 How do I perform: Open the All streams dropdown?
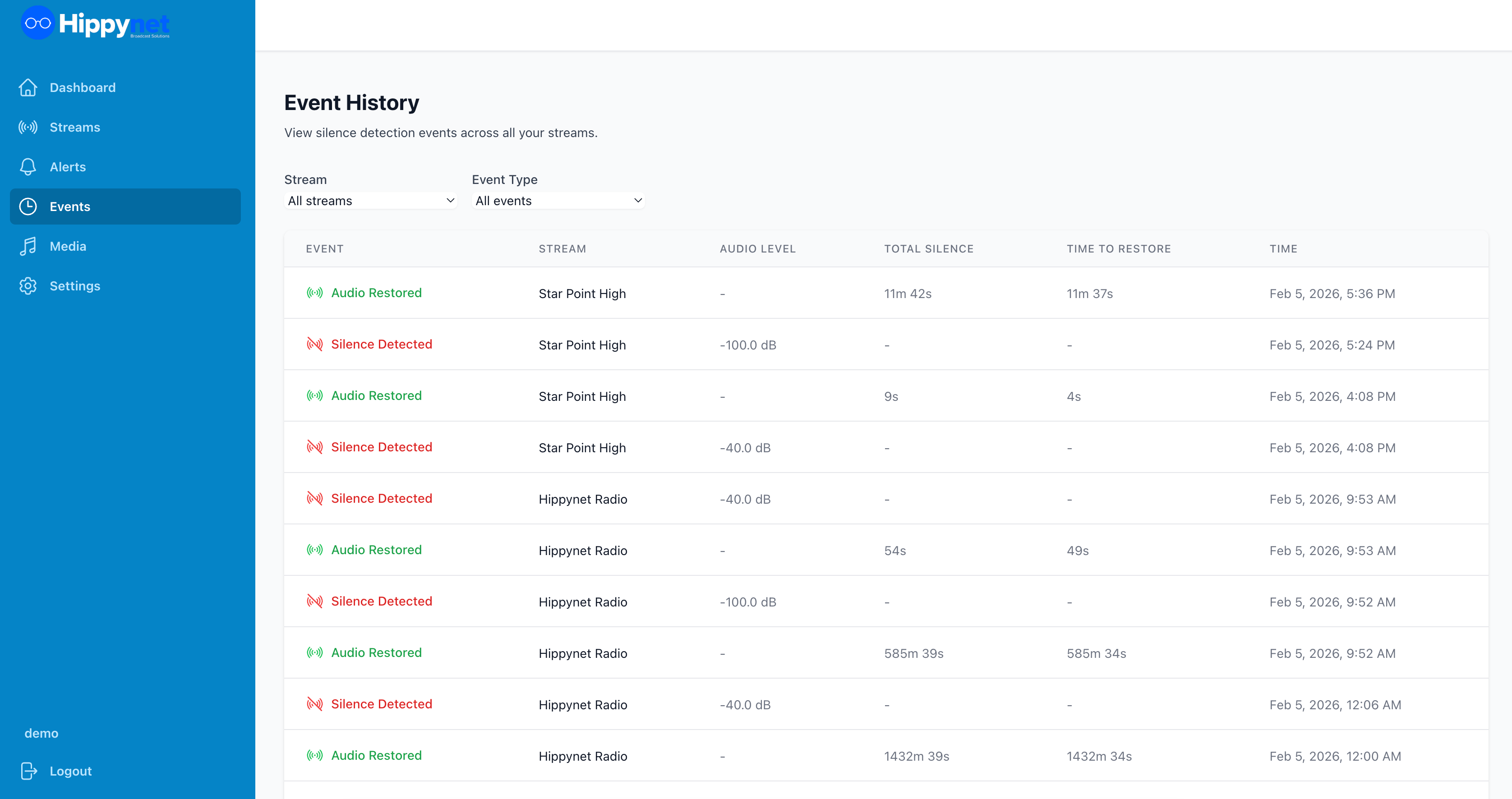370,201
